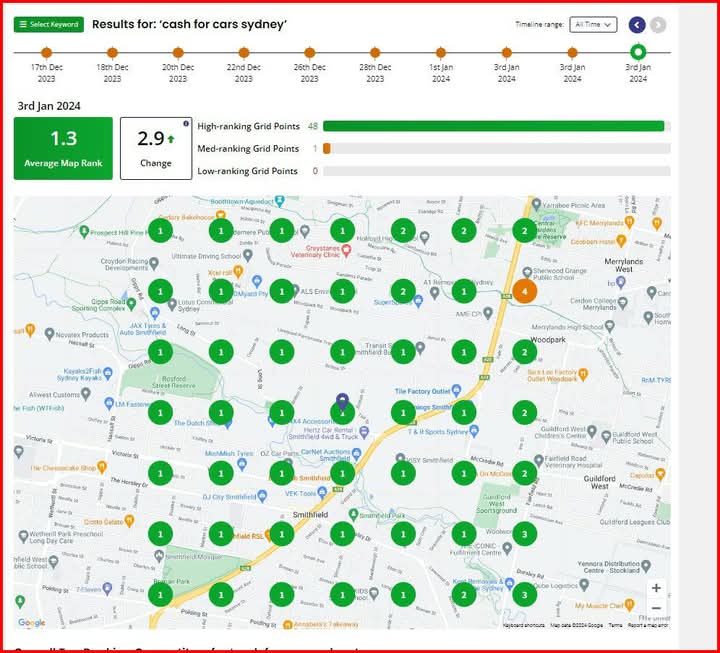Screen dimensions: 720x653
Task: Select the 1st Jan 2024 timeline point
Action: pos(441,52)
